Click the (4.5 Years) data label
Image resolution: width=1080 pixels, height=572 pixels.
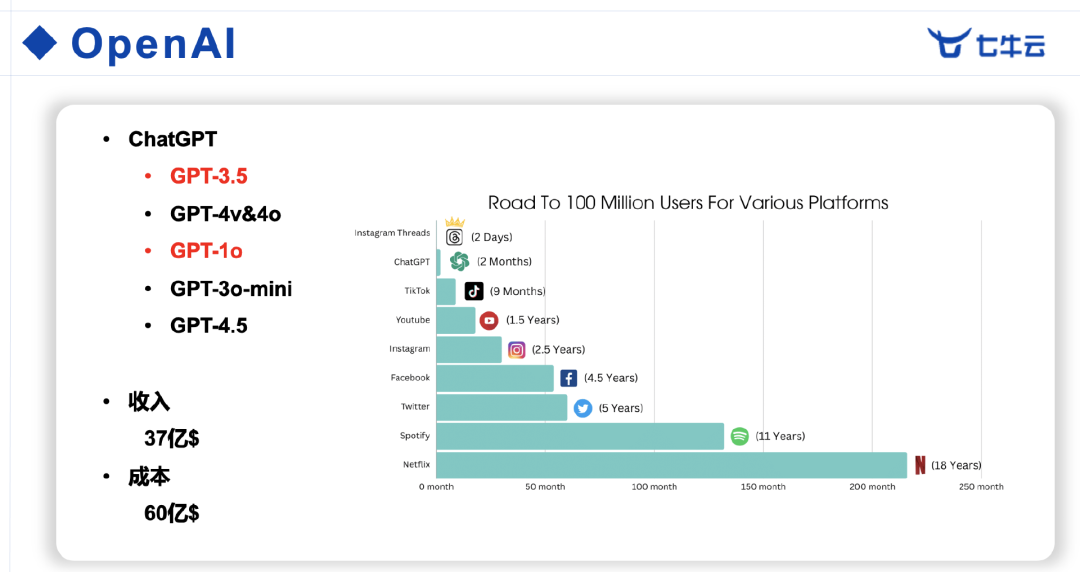click(x=611, y=378)
